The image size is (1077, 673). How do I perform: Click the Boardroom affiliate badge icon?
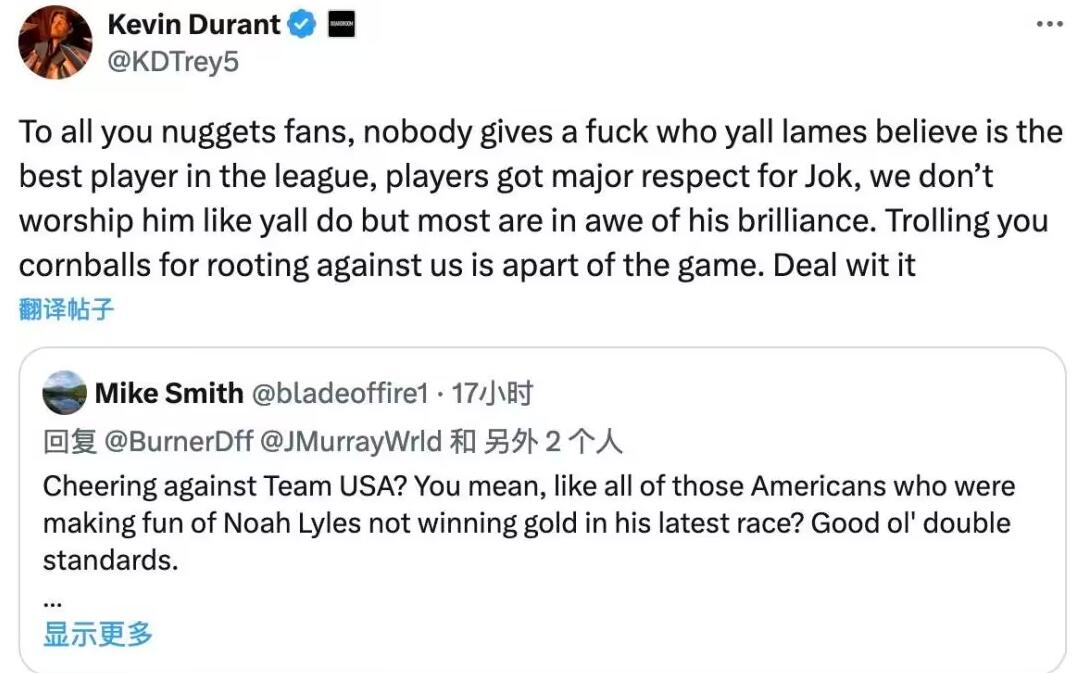coord(340,25)
